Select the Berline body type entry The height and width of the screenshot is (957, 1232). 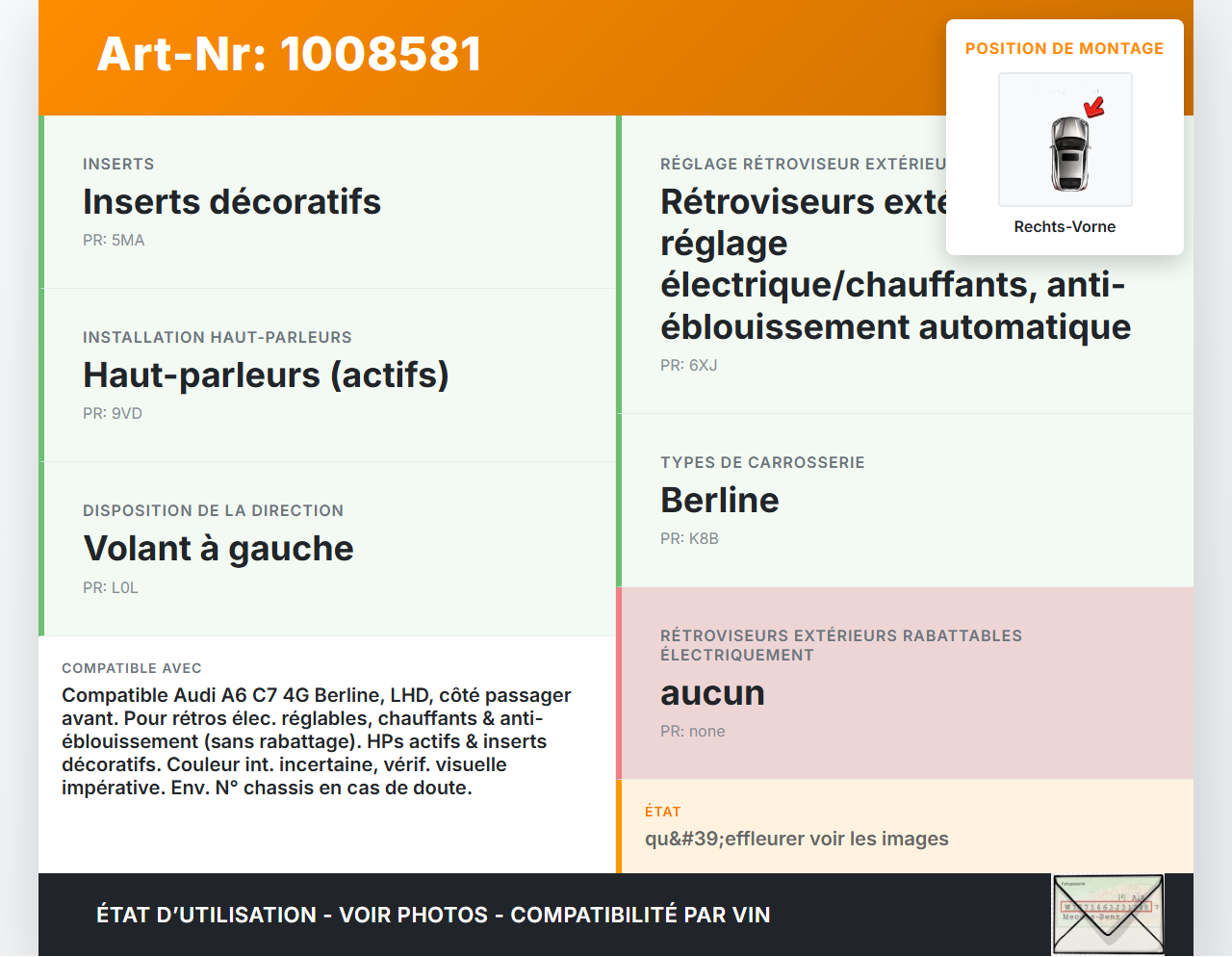coord(719,500)
